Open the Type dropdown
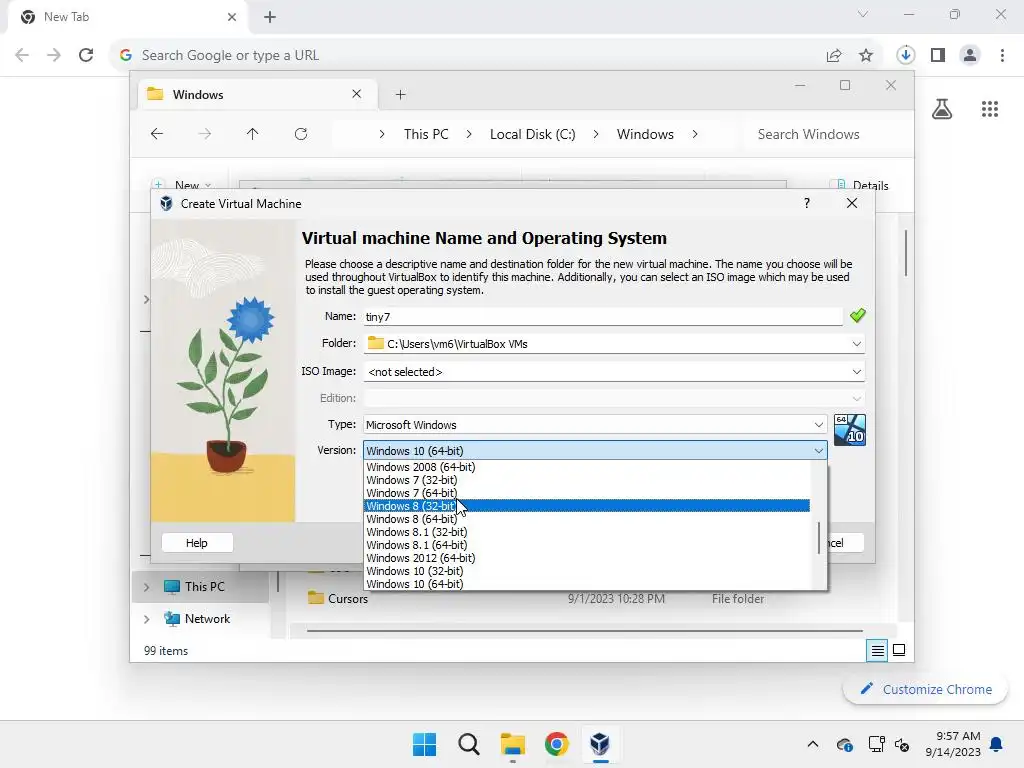1024x768 pixels. pos(818,424)
